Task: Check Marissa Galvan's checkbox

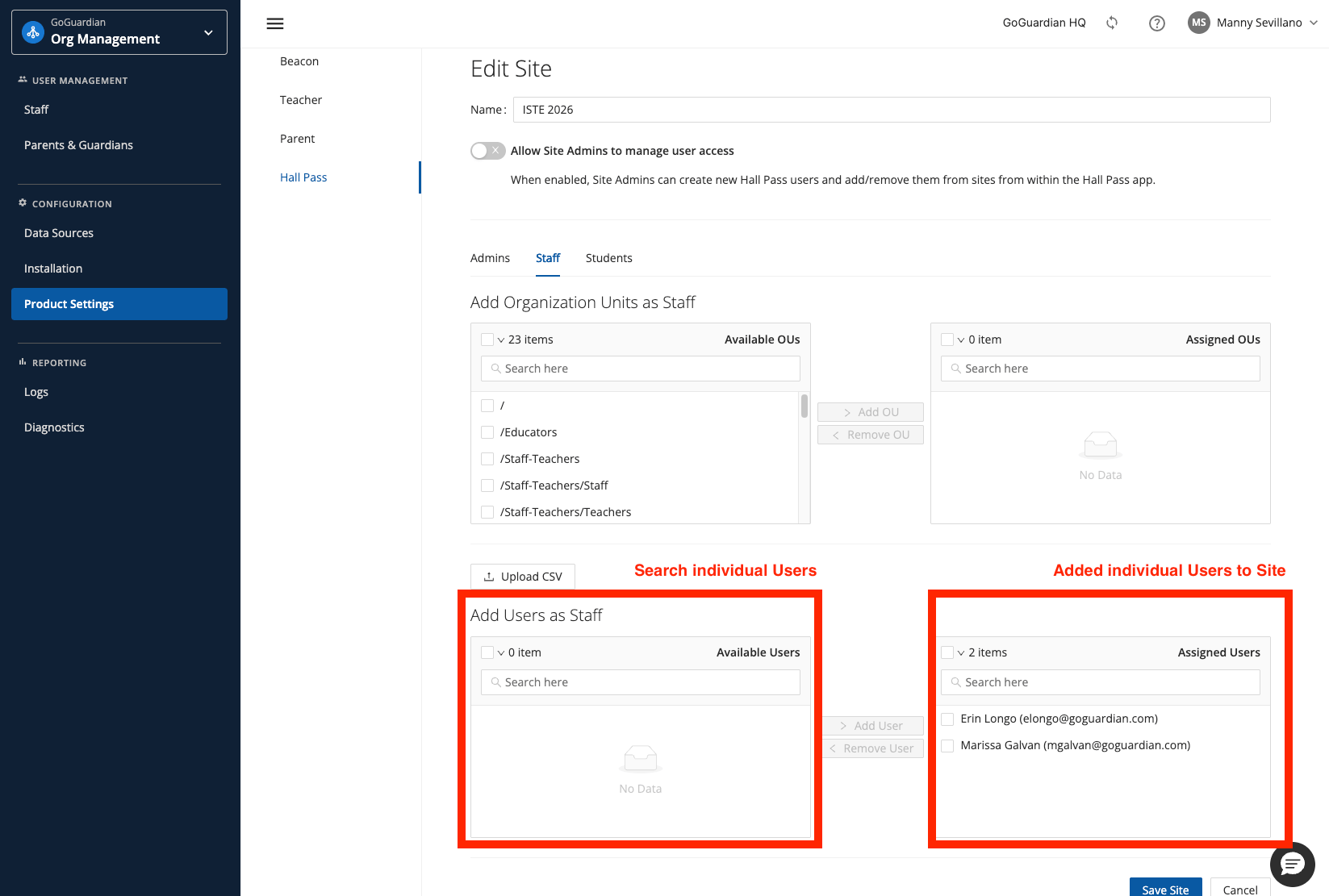Action: (947, 745)
